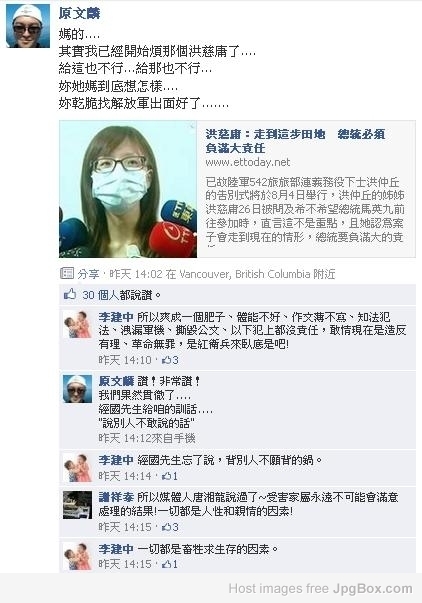Click the 分享 share link

pos(88,274)
